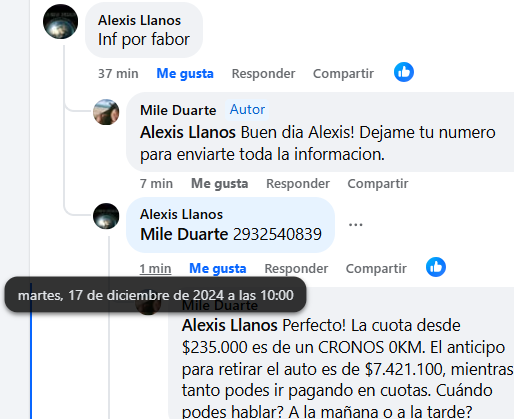Click Compartir under the 7 min reply
Screen dimensions: 514x419
(378, 183)
